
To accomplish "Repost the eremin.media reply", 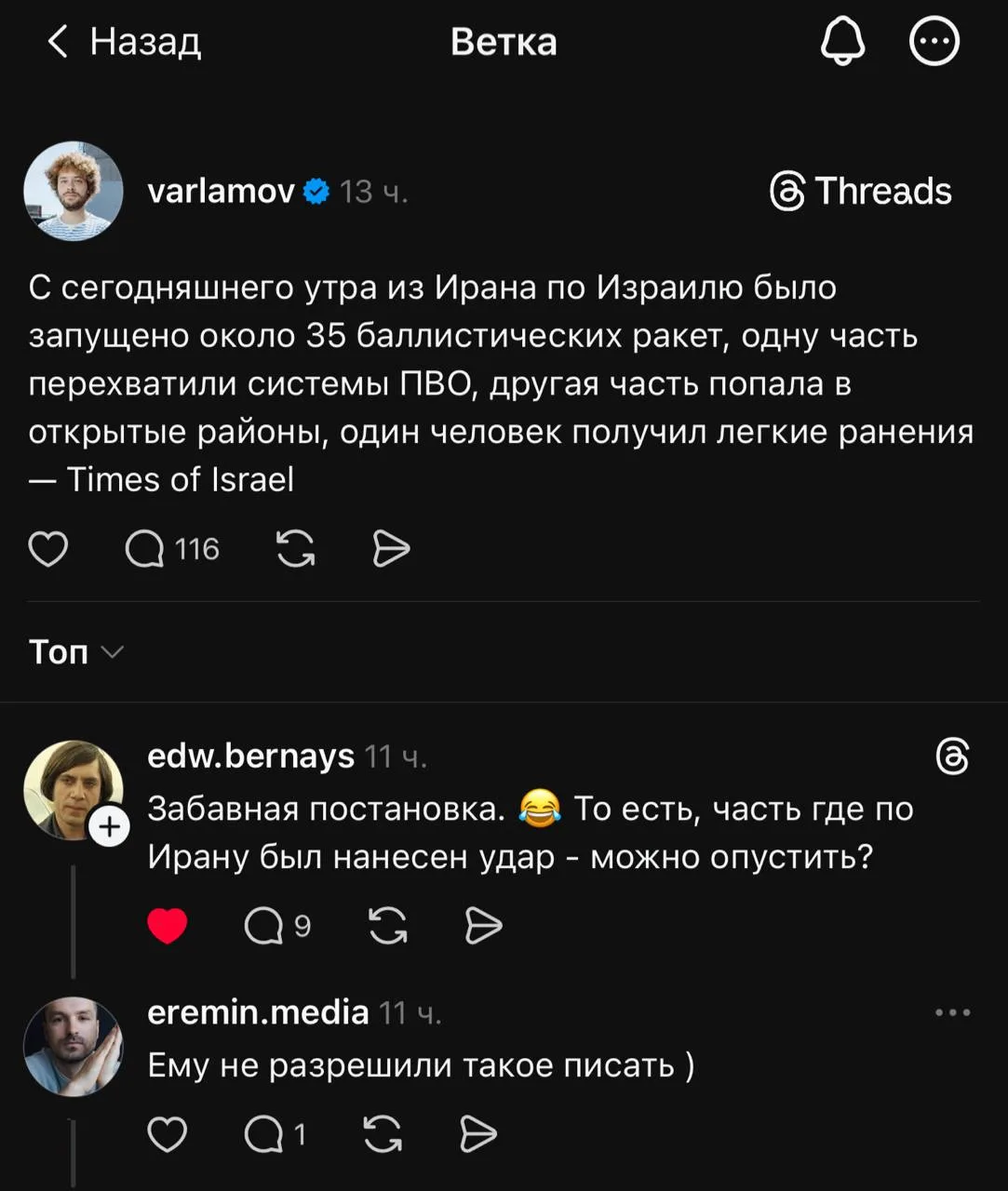I will click(383, 1134).
